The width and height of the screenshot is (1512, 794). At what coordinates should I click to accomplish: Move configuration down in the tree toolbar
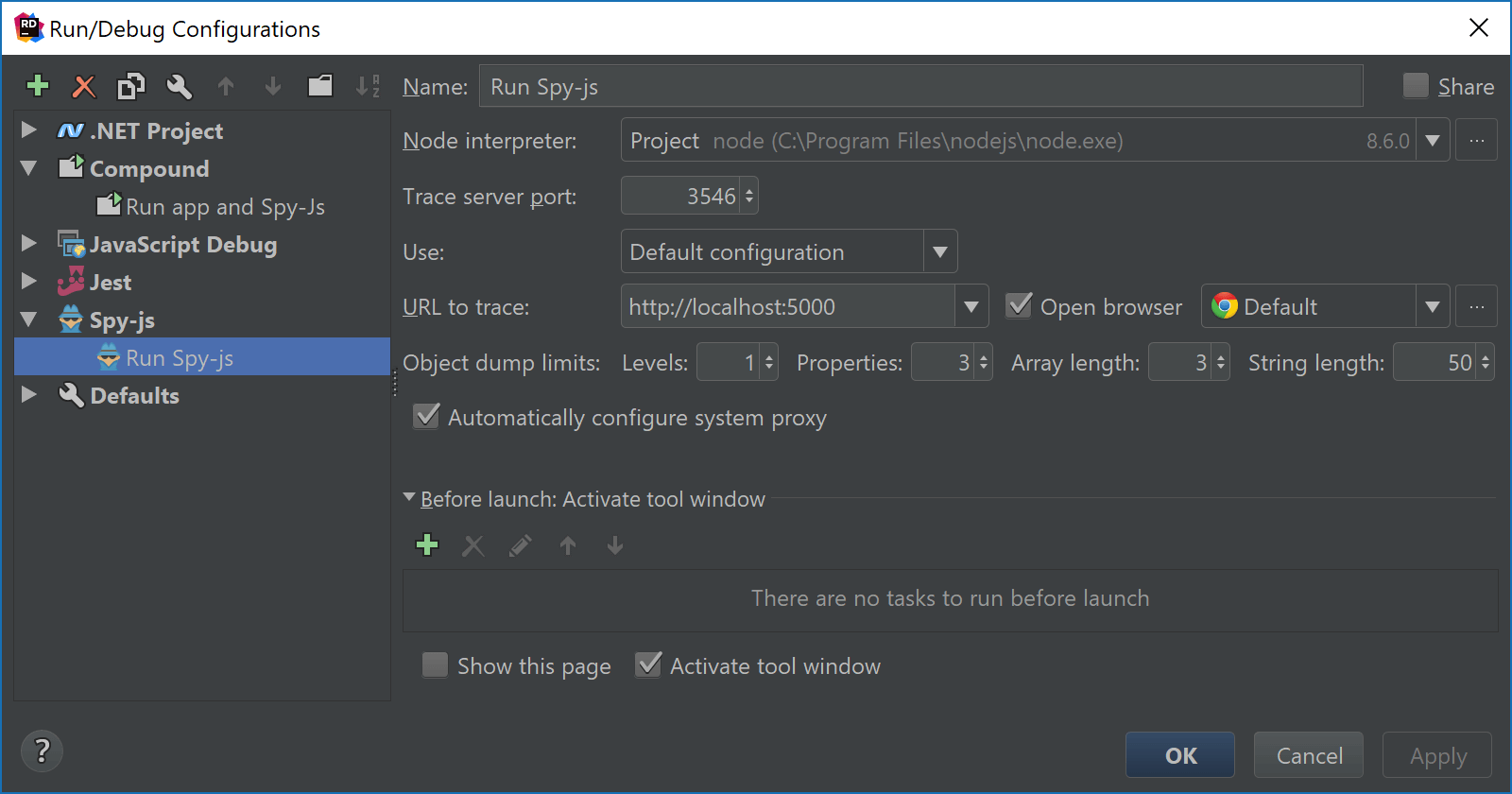[273, 86]
